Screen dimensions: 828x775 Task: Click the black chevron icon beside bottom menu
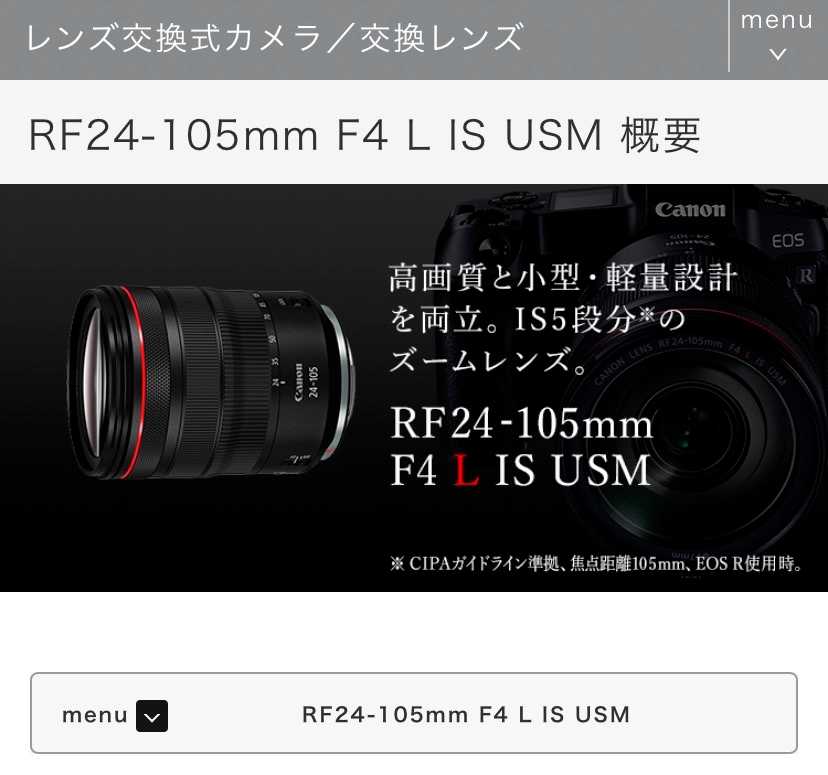(152, 716)
